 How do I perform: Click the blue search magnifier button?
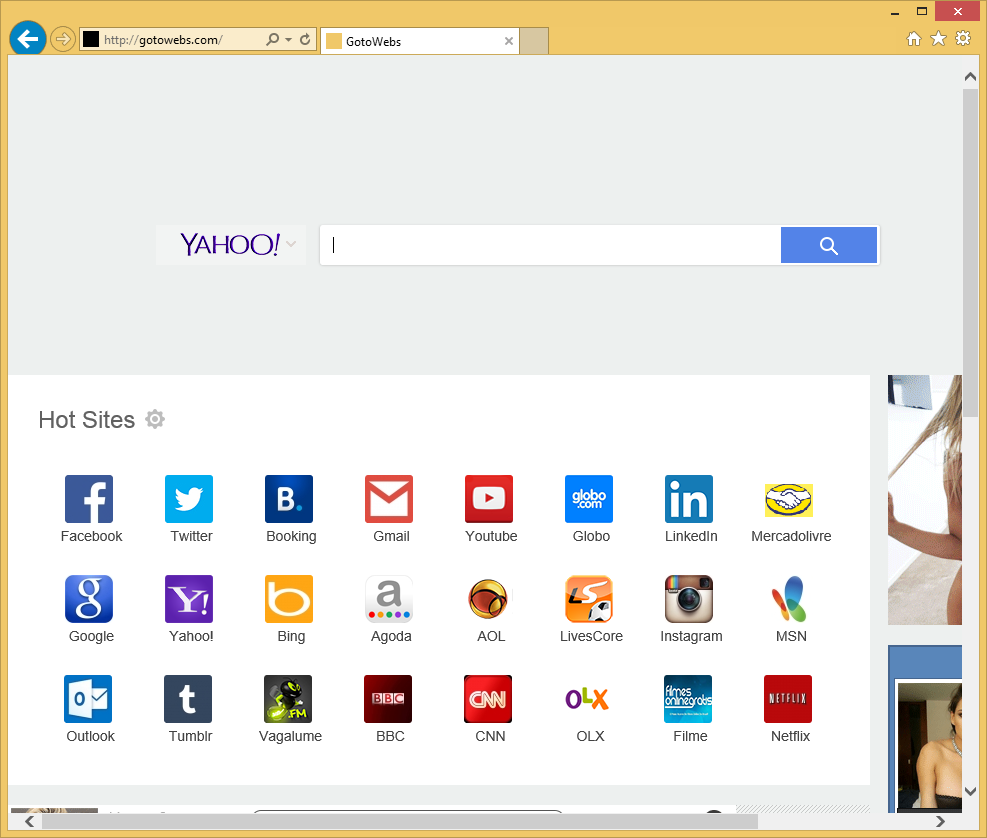(828, 245)
